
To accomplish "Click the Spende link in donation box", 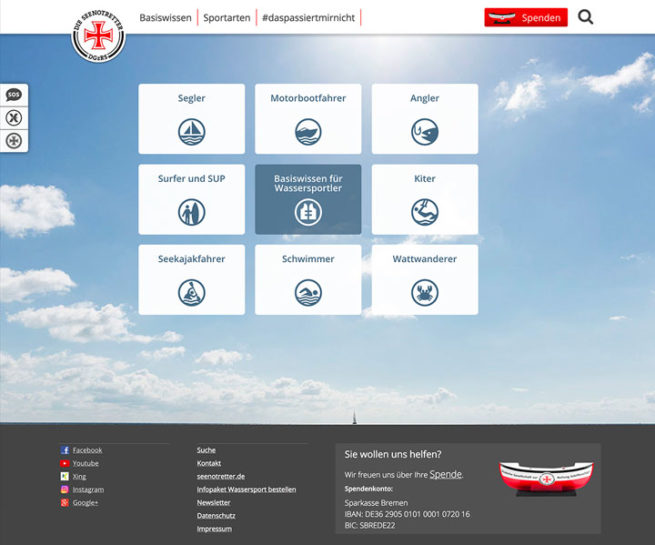I will pyautogui.click(x=445, y=474).
